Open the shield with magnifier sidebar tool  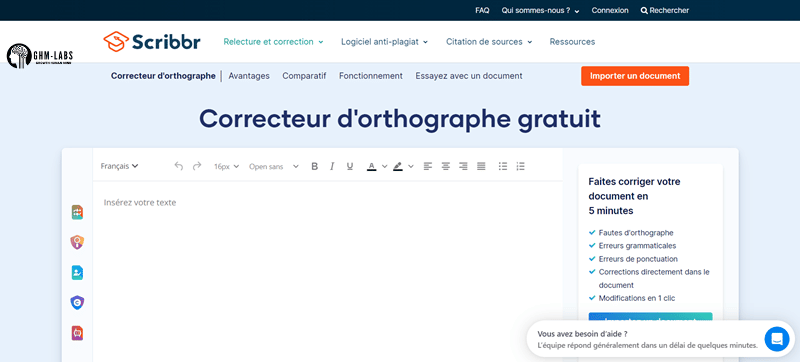[x=77, y=243]
